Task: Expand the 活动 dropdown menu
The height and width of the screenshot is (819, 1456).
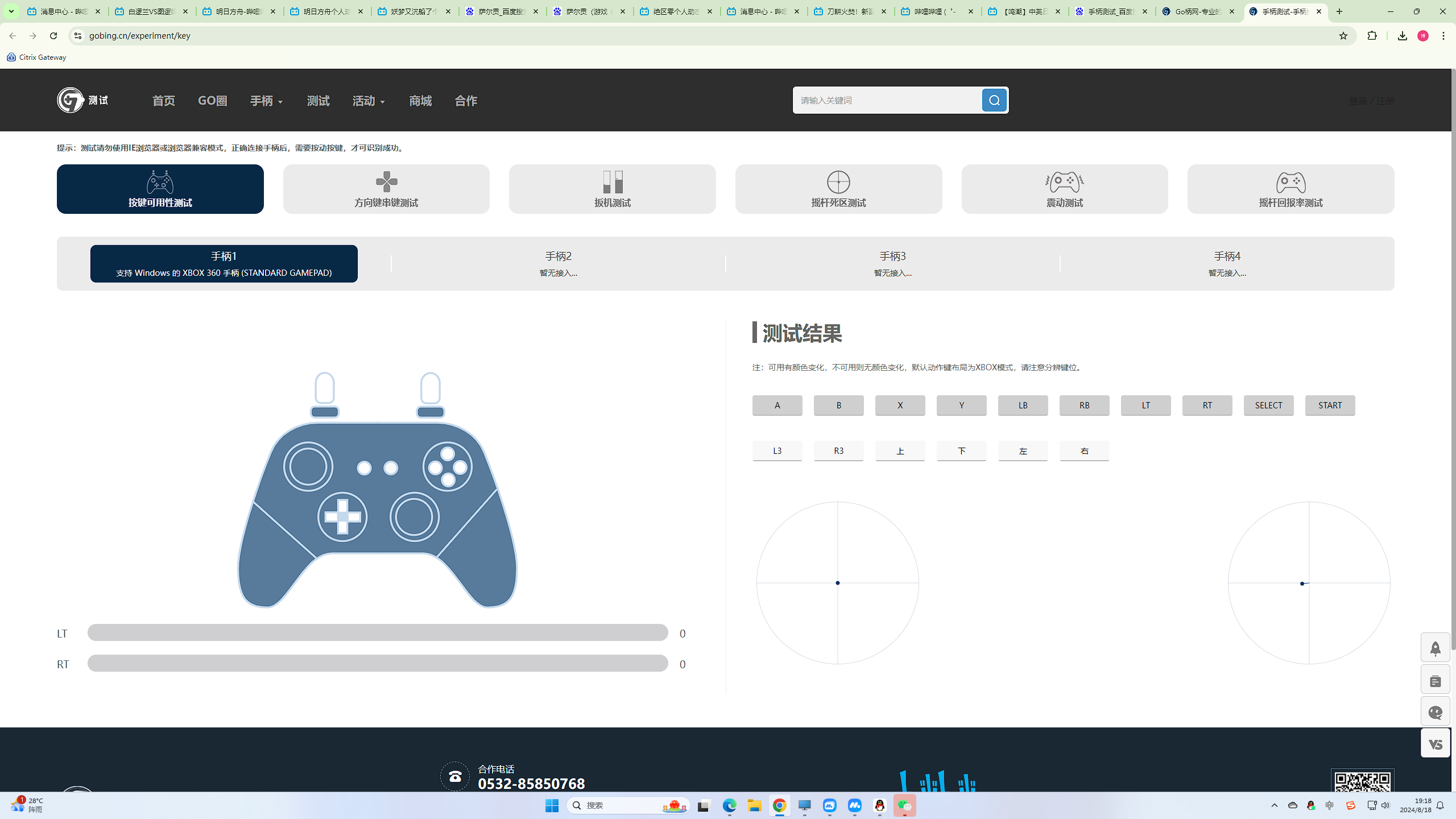Action: pyautogui.click(x=369, y=101)
